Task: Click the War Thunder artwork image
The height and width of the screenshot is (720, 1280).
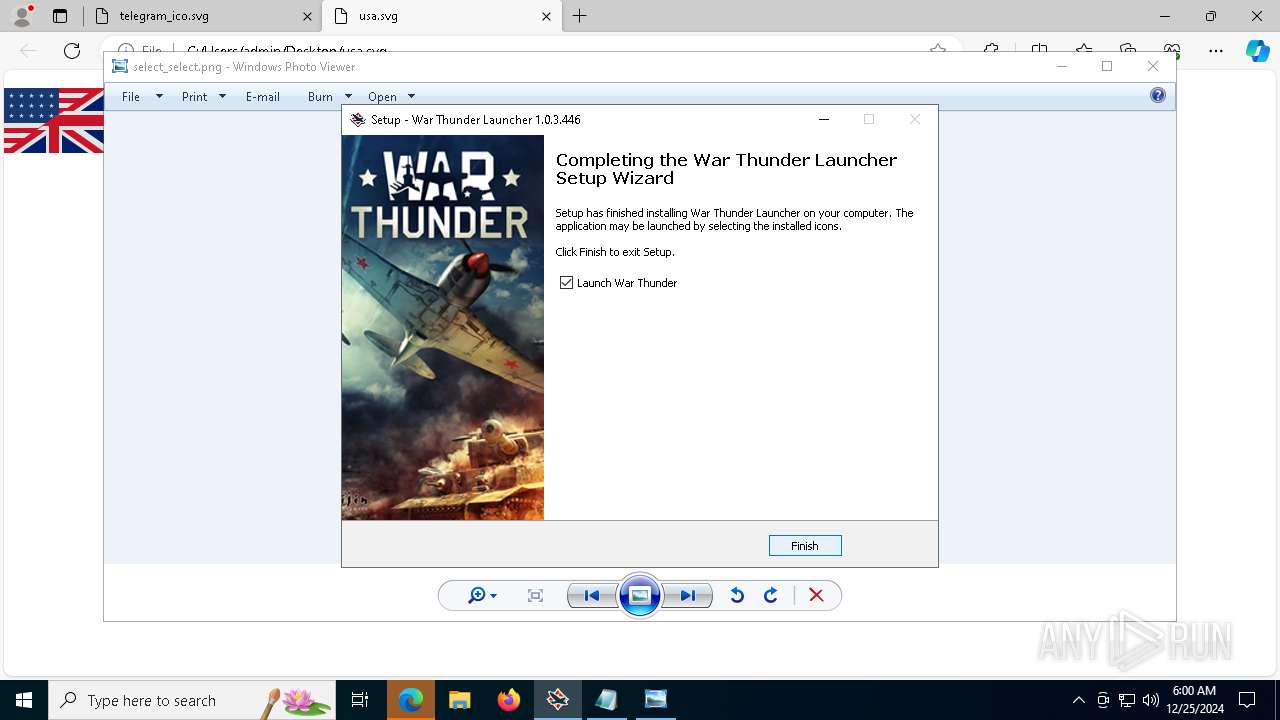Action: (x=443, y=327)
